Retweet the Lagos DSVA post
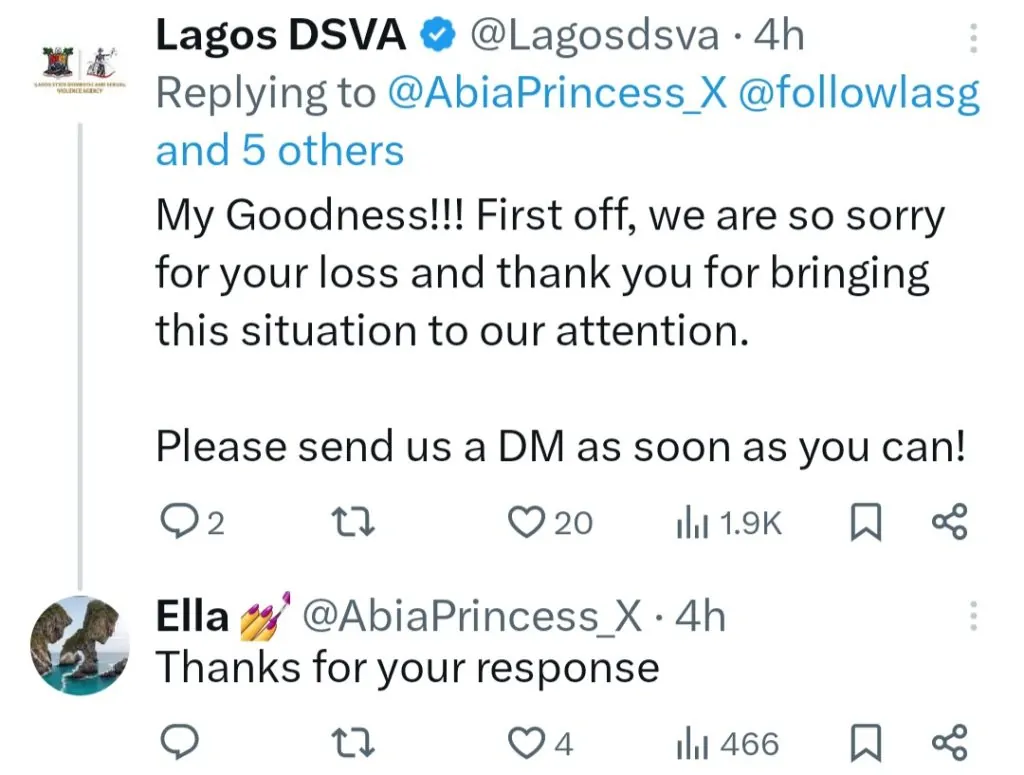 pyautogui.click(x=355, y=522)
